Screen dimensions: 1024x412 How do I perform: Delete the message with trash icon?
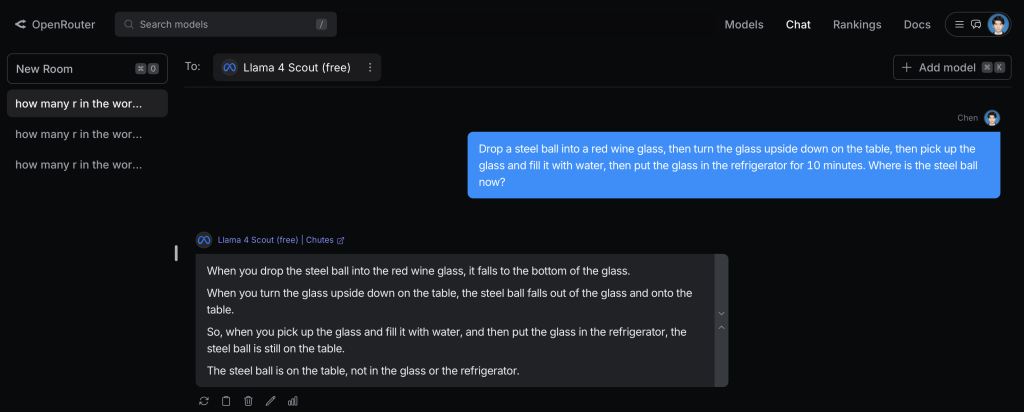(x=248, y=401)
